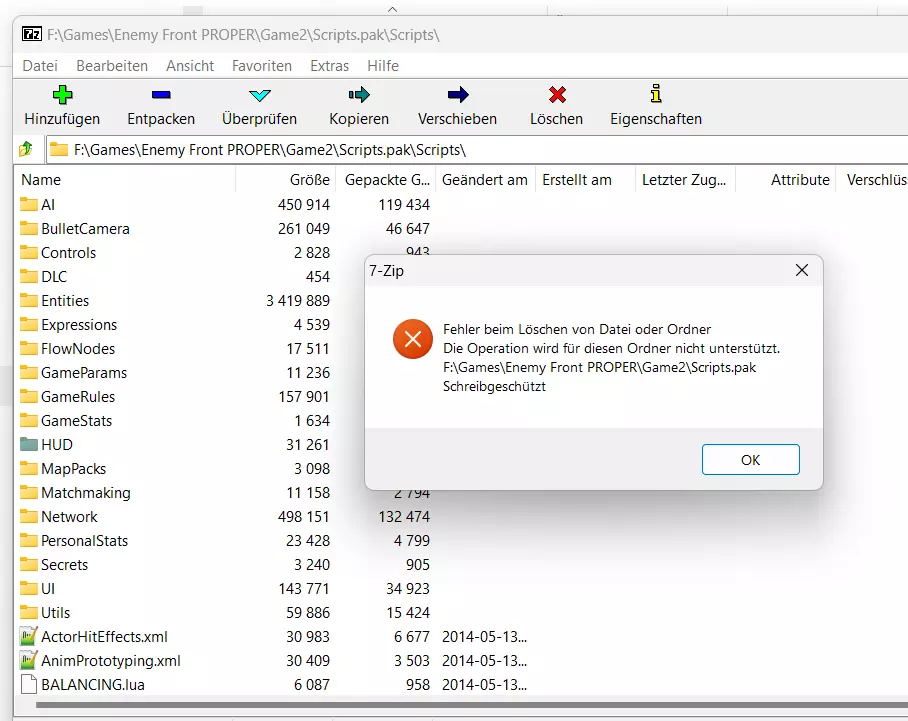
Task: Click the Hinzufügen green plus icon
Action: 62,94
